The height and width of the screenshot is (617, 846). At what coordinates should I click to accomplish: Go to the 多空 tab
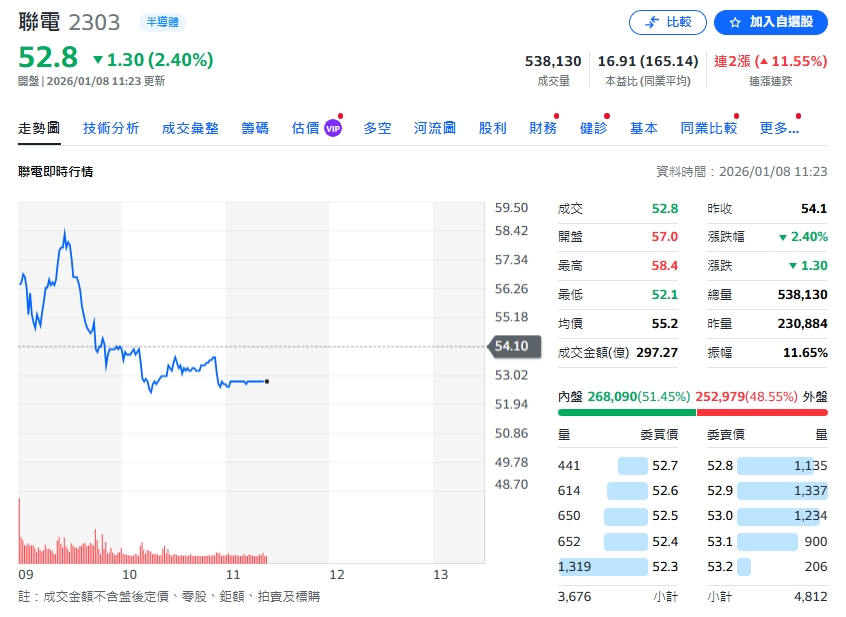point(377,128)
